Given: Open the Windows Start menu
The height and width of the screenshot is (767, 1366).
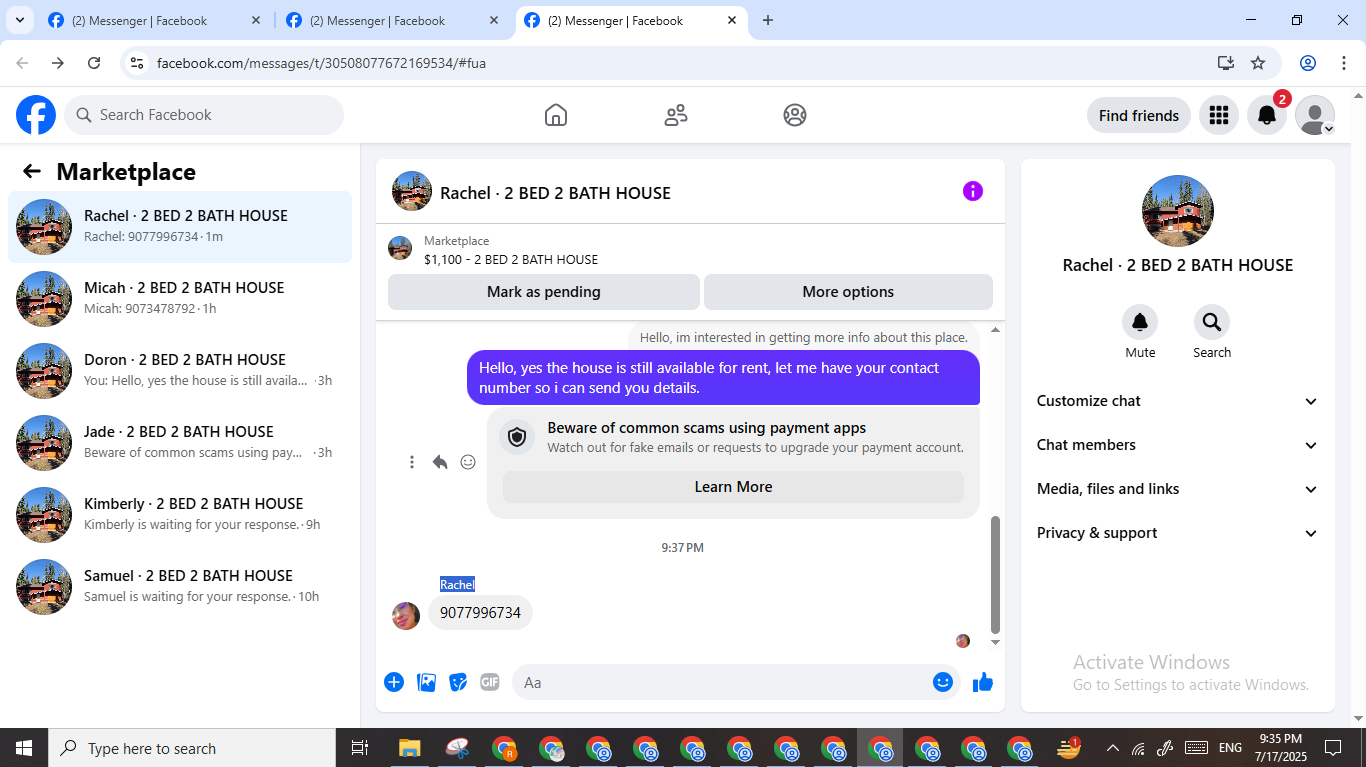Looking at the screenshot, I should click(24, 748).
